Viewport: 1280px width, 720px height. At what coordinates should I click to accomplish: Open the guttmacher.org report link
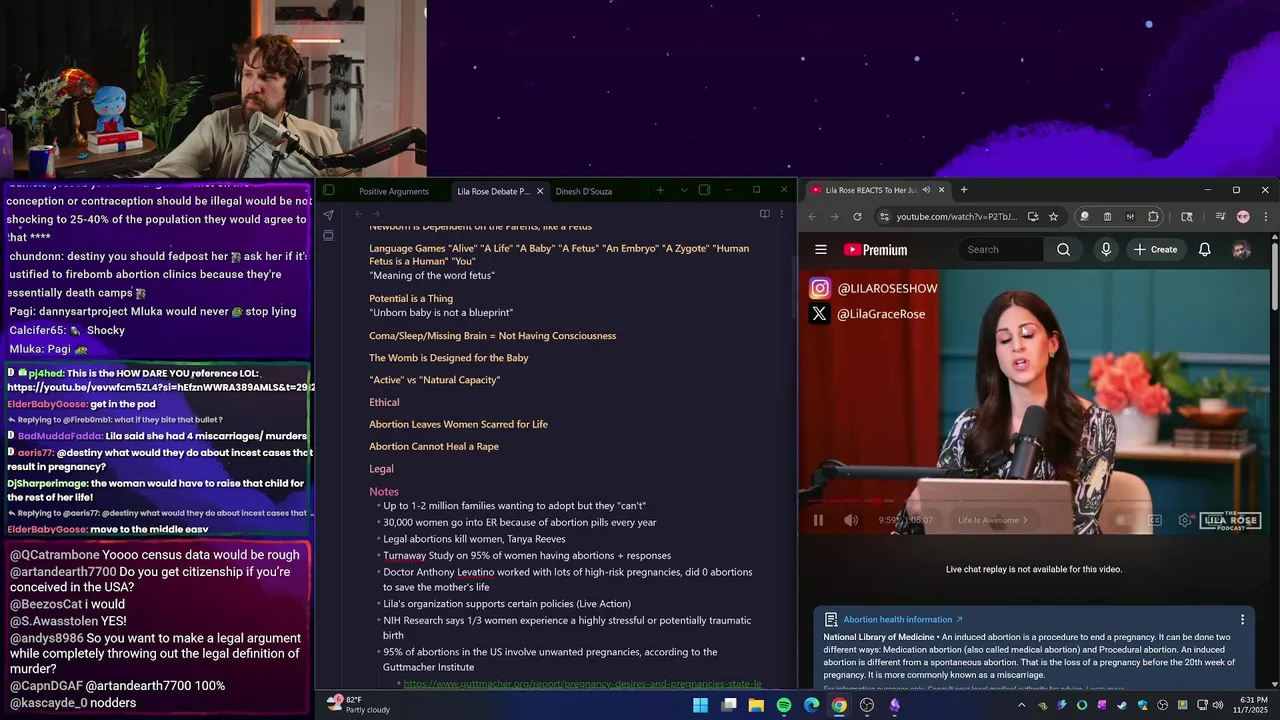pyautogui.click(x=583, y=684)
